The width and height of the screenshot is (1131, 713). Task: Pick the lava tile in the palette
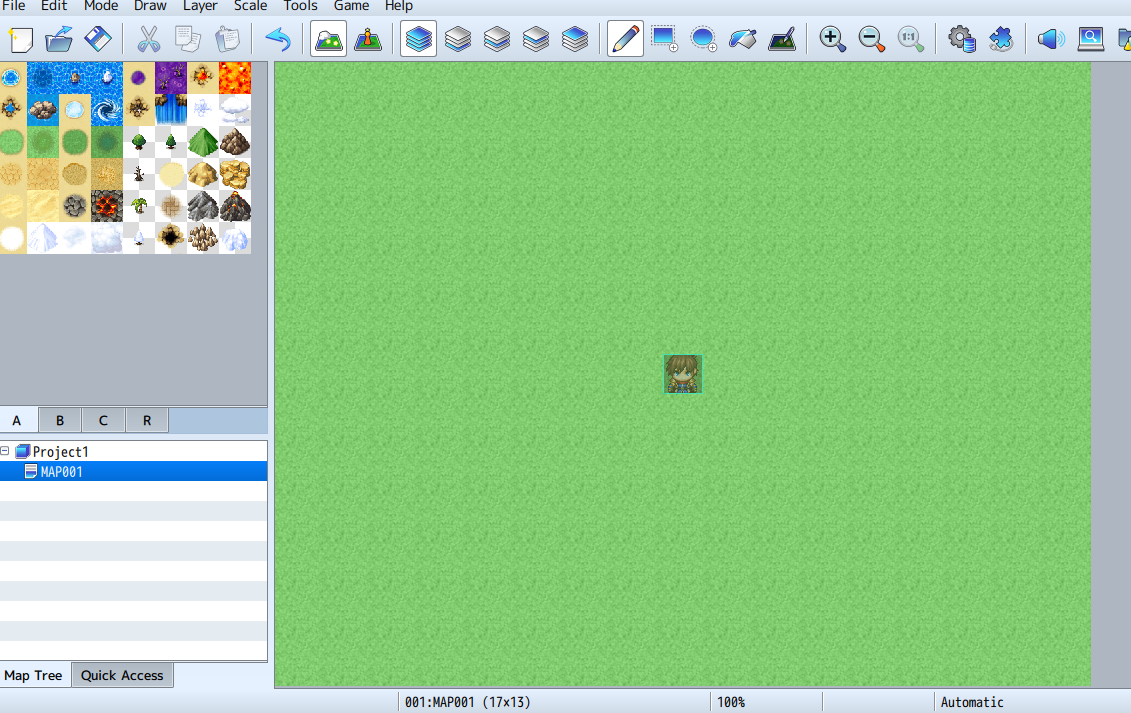click(x=235, y=78)
